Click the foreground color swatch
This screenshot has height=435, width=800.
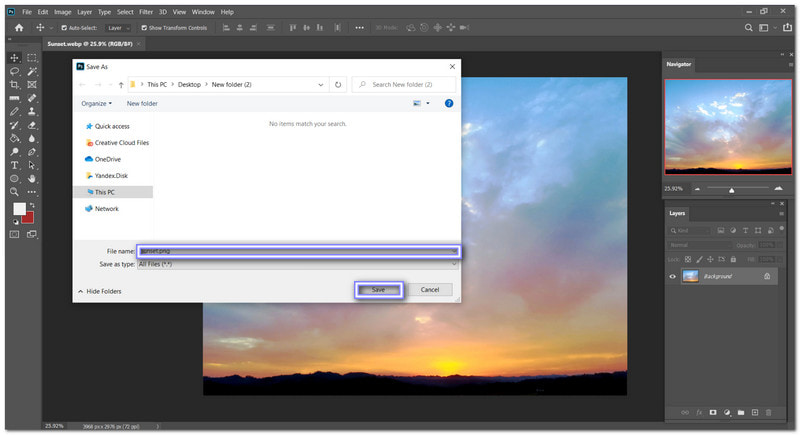click(18, 209)
